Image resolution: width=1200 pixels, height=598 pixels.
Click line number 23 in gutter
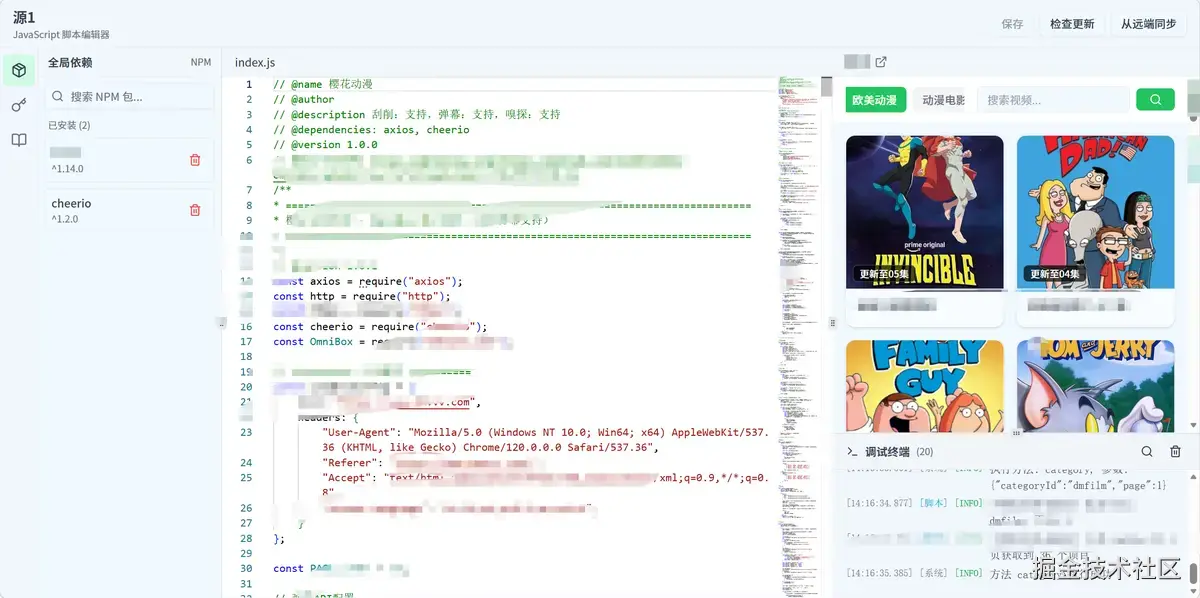tap(246, 432)
